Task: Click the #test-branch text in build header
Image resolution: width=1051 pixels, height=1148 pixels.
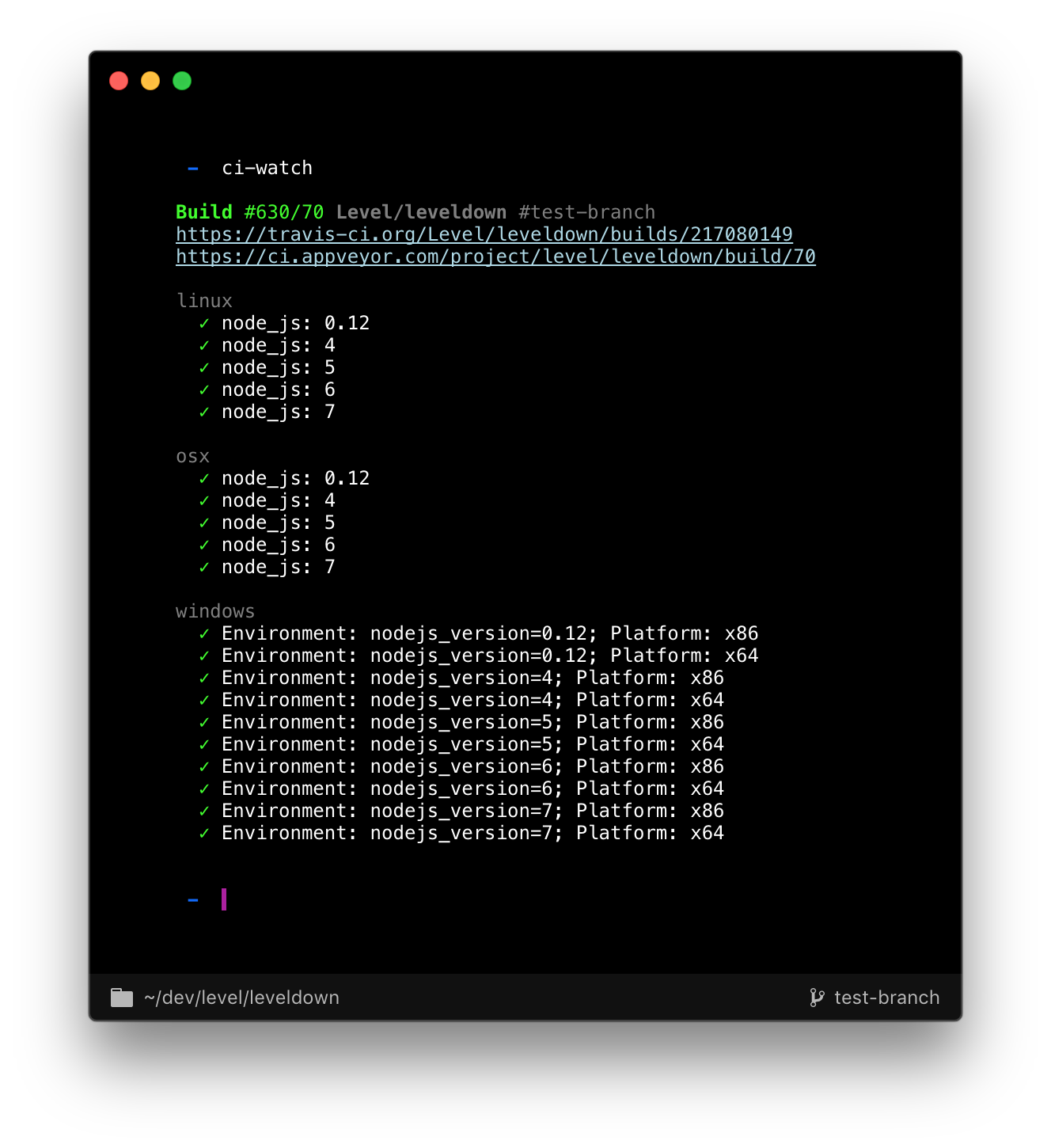Action: (587, 212)
